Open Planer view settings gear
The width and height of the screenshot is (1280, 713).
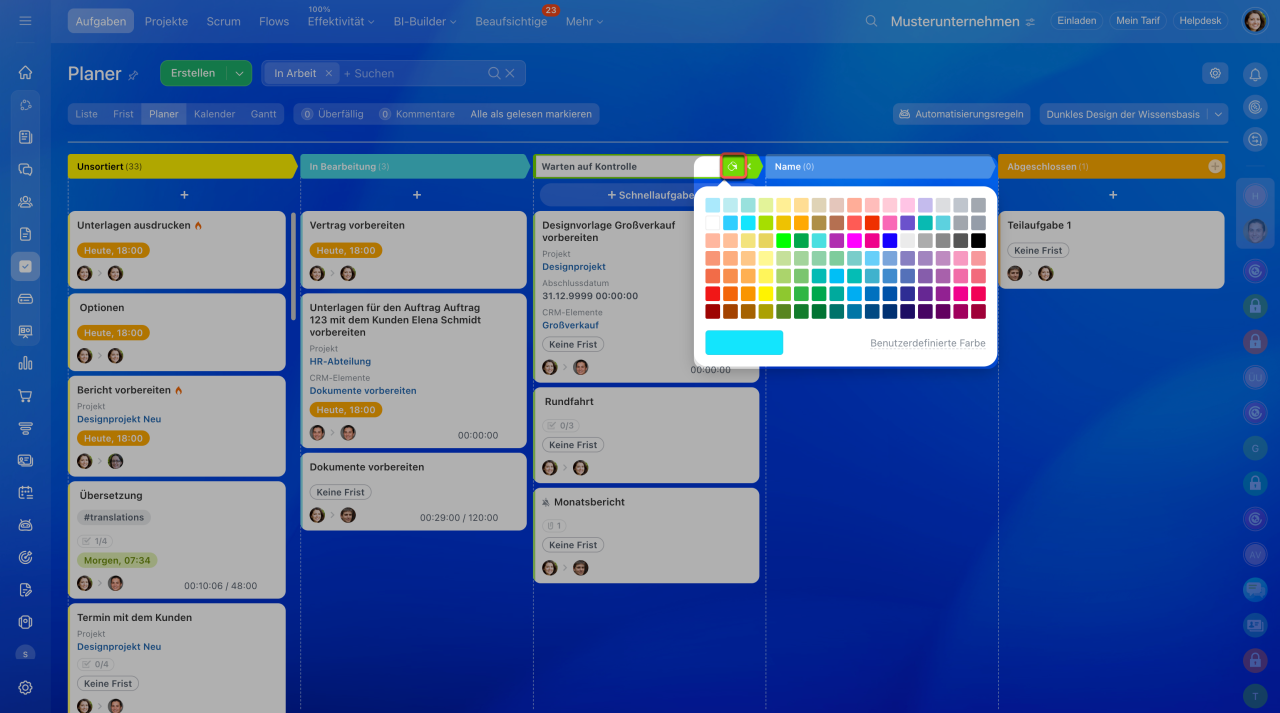point(1215,73)
